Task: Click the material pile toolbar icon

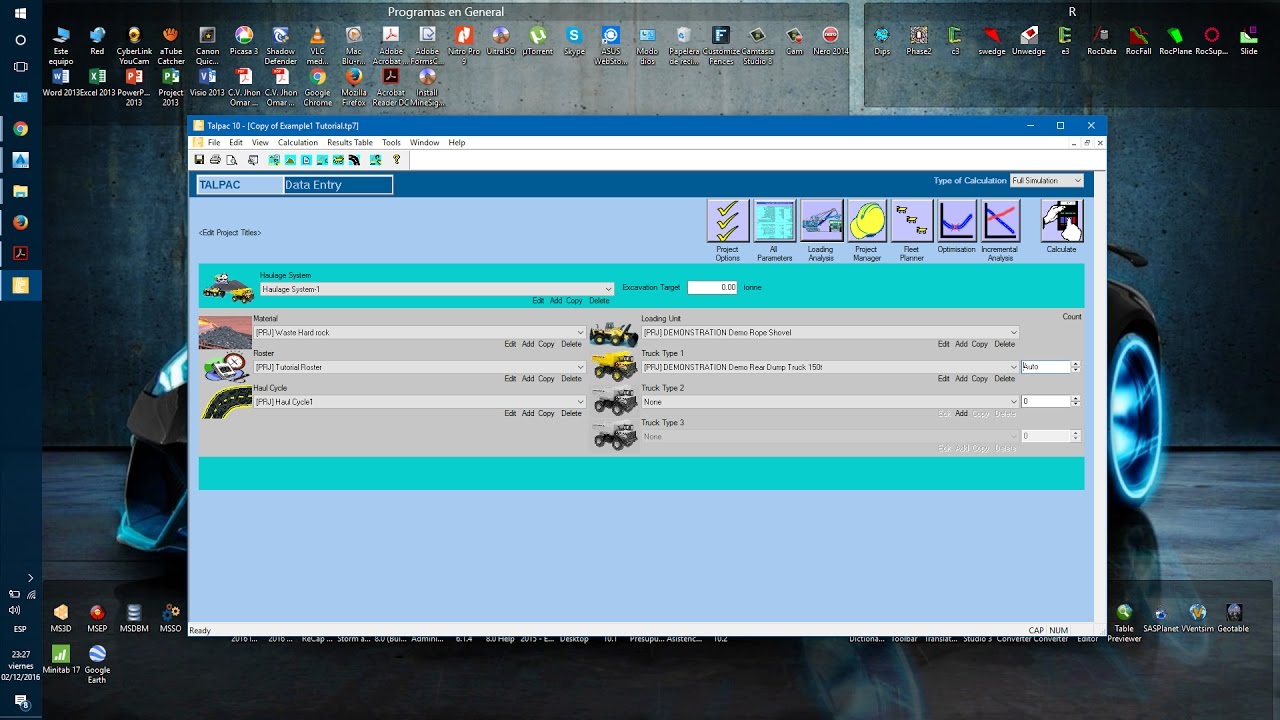Action: pyautogui.click(x=290, y=159)
